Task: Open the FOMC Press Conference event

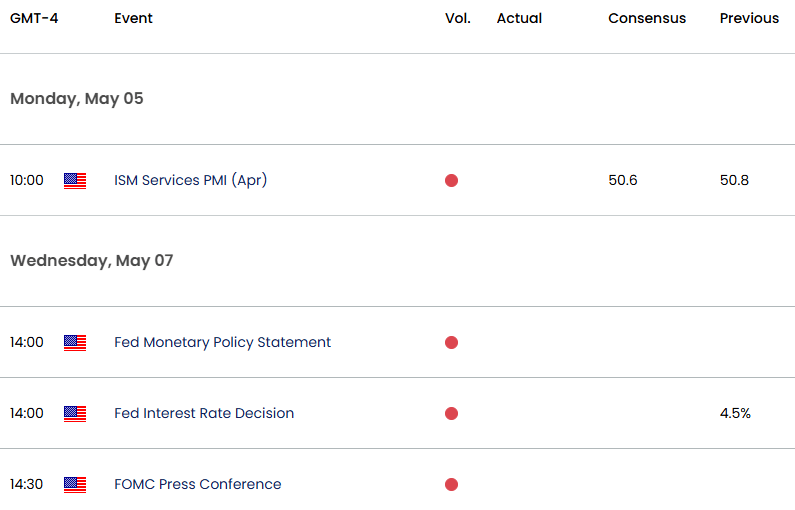Action: click(198, 485)
